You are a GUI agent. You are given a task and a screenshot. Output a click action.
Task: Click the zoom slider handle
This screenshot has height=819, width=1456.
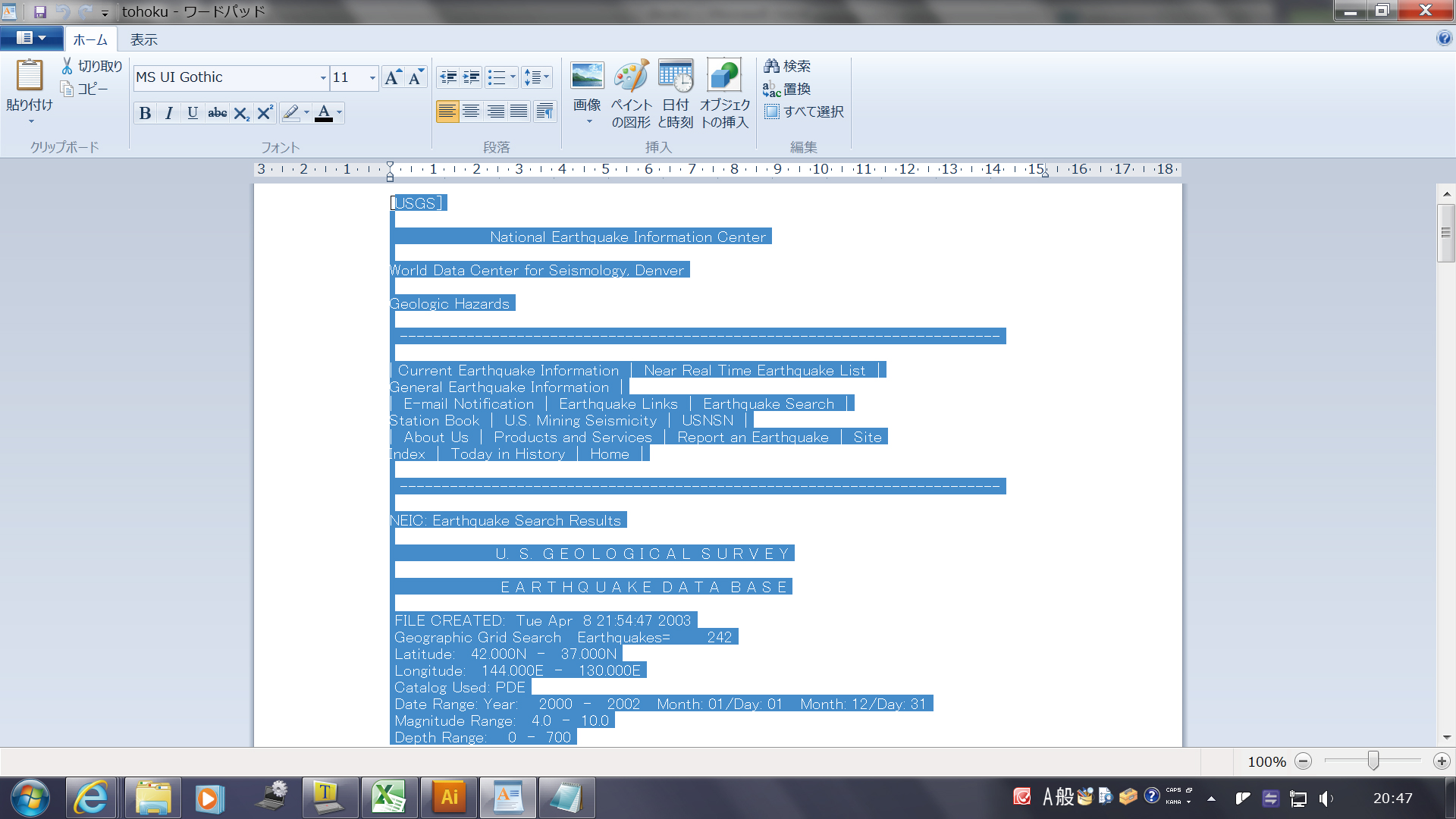[1373, 761]
